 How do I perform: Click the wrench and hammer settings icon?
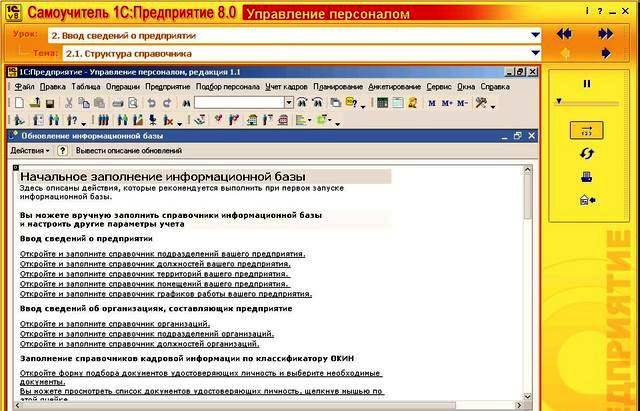point(481,103)
